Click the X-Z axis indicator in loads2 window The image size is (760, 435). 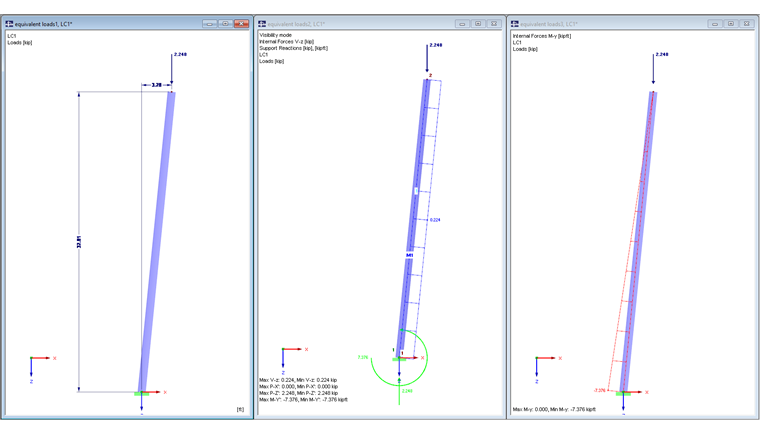(295, 361)
